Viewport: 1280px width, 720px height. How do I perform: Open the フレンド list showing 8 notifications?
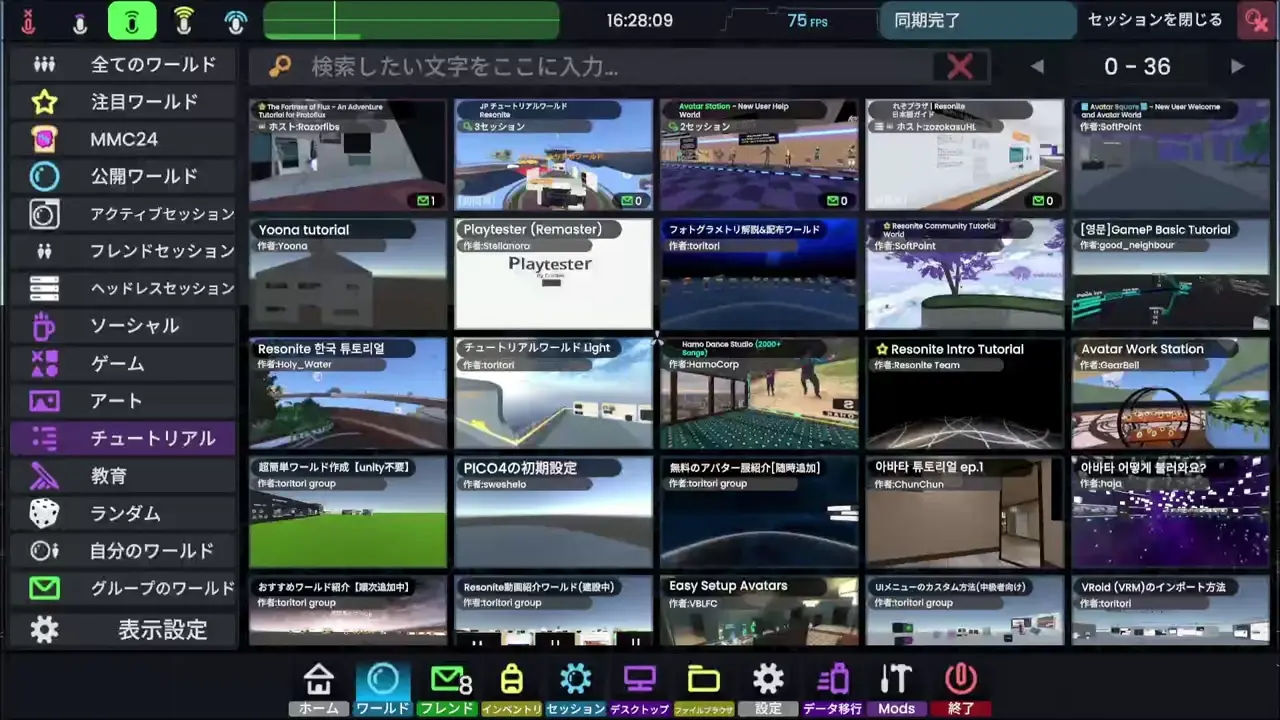click(447, 685)
